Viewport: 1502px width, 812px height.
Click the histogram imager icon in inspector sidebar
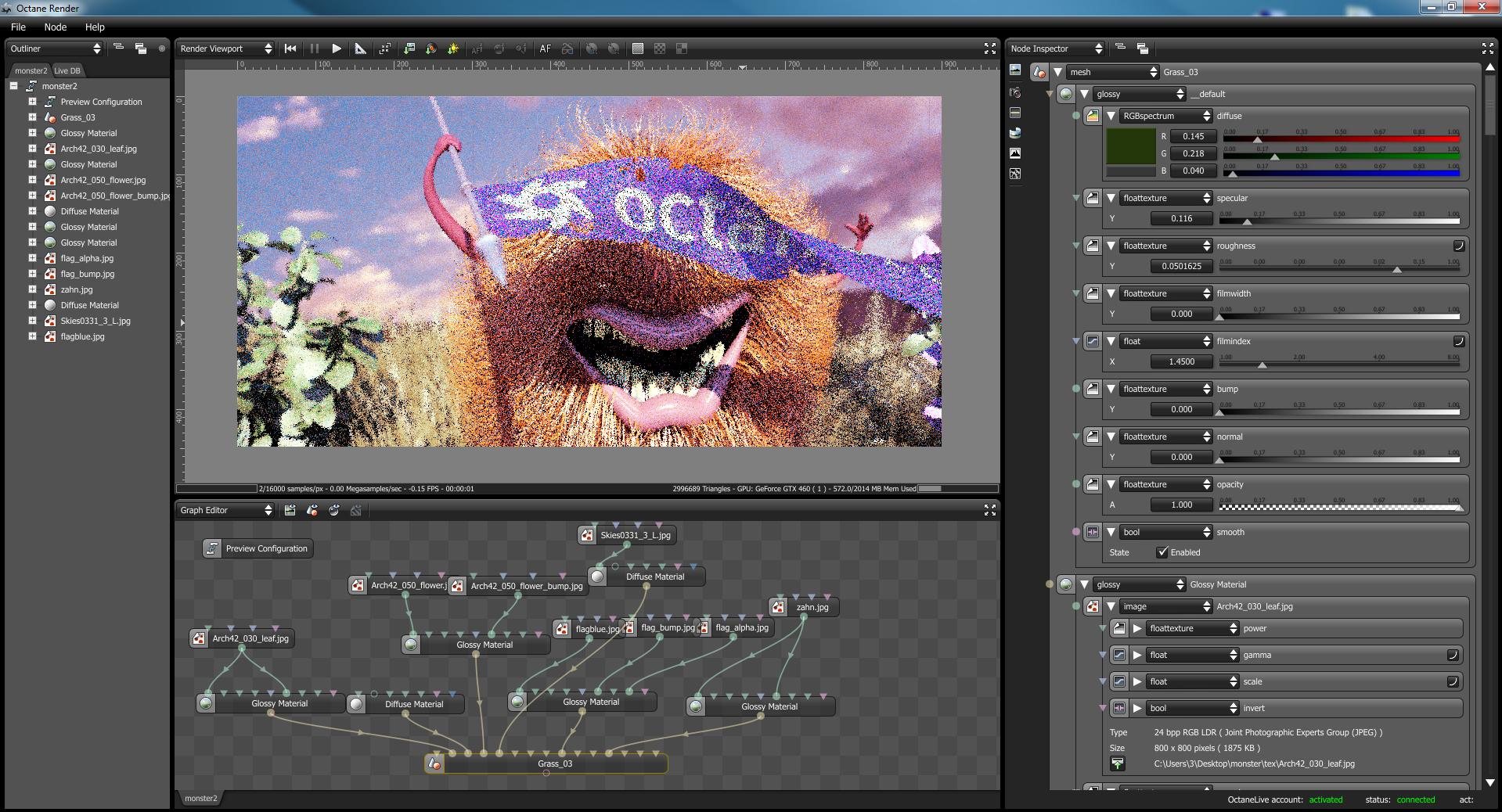1015,153
